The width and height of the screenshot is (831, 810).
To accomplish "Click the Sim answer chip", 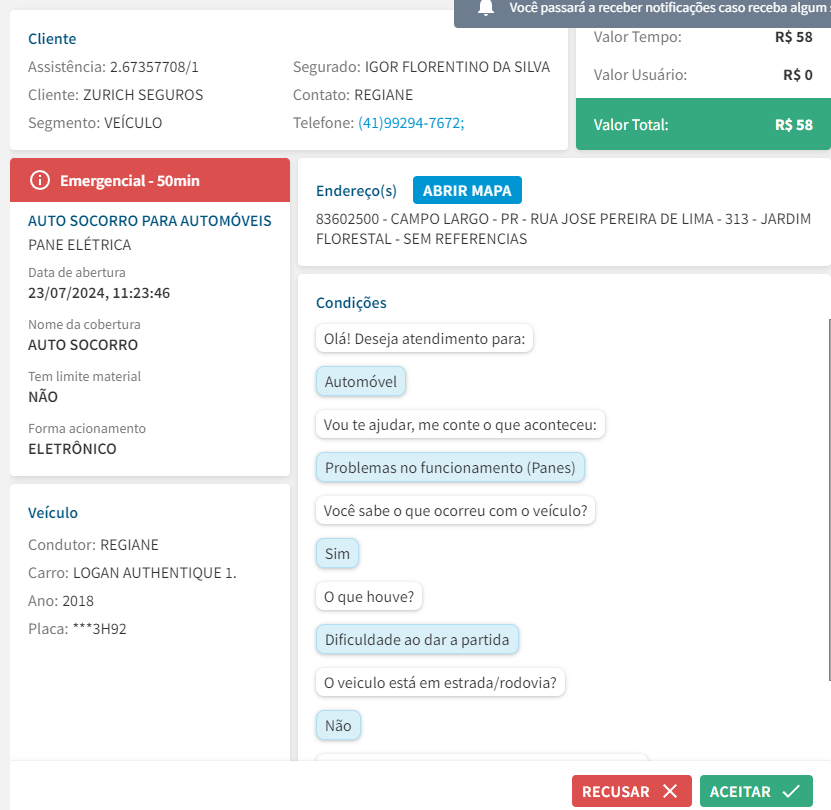I will click(x=337, y=553).
